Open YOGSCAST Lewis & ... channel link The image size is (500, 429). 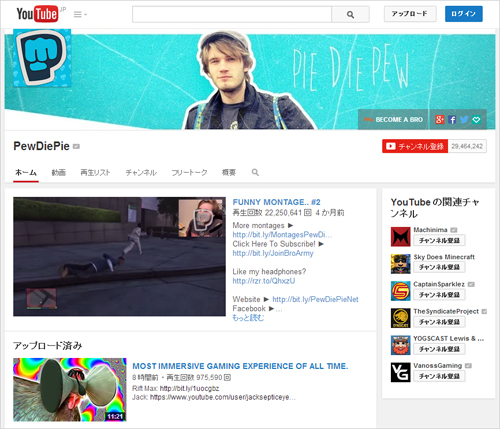coord(449,338)
